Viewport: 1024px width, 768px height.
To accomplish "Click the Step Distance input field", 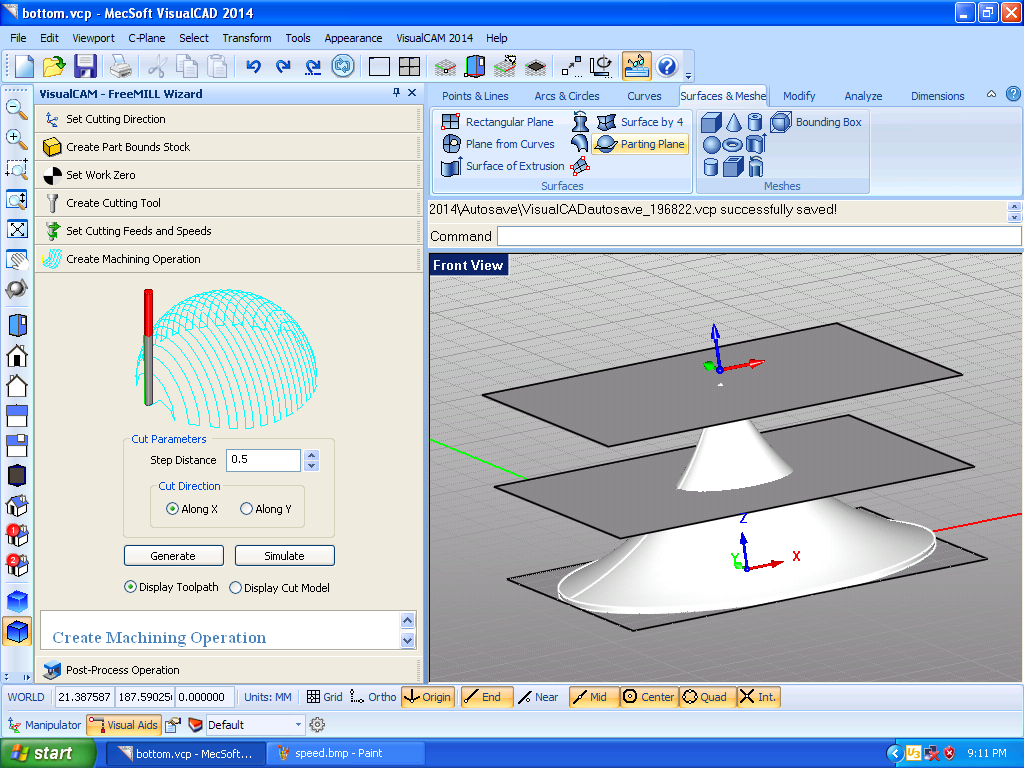I will [263, 460].
